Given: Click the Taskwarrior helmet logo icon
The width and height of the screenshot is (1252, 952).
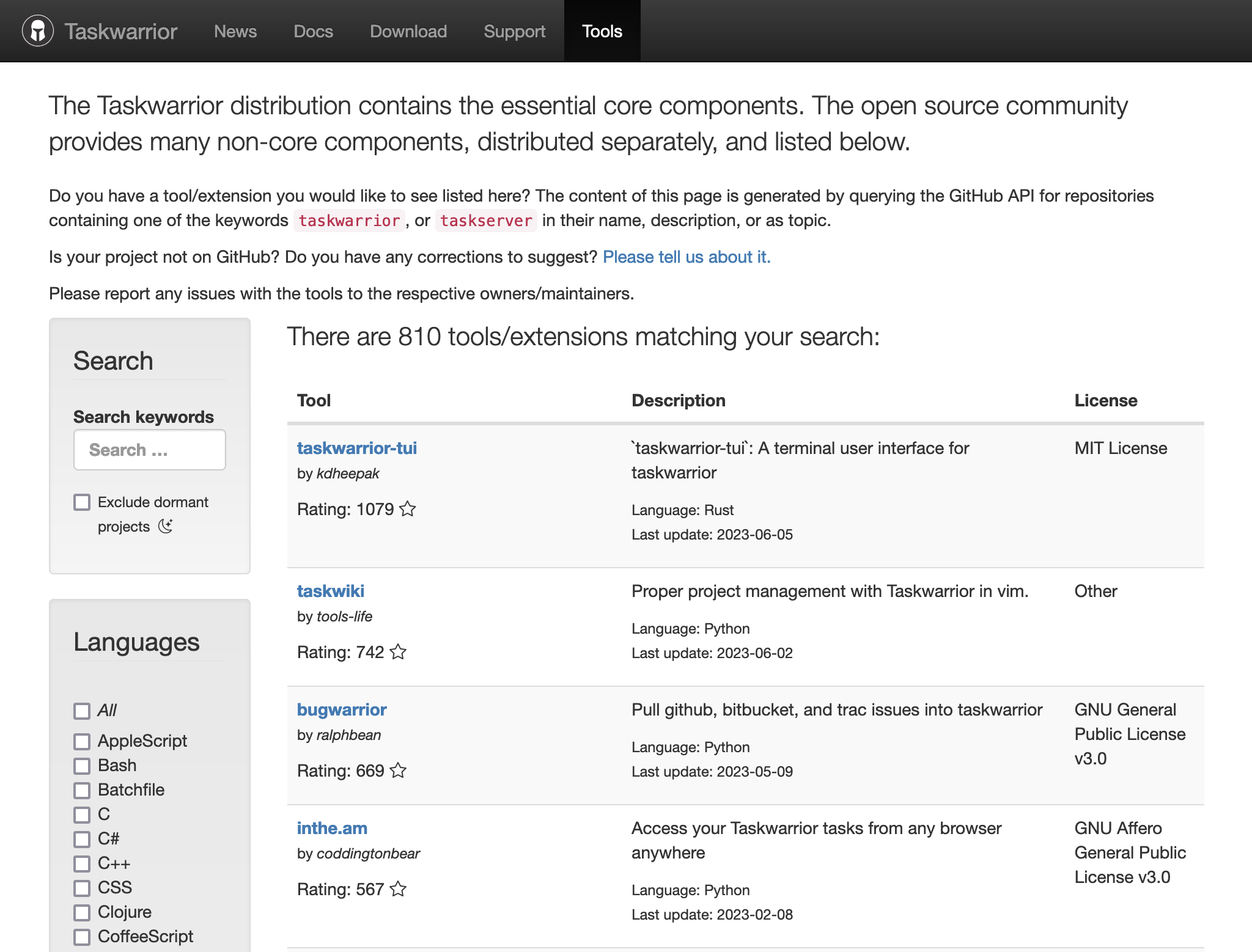Looking at the screenshot, I should (38, 31).
